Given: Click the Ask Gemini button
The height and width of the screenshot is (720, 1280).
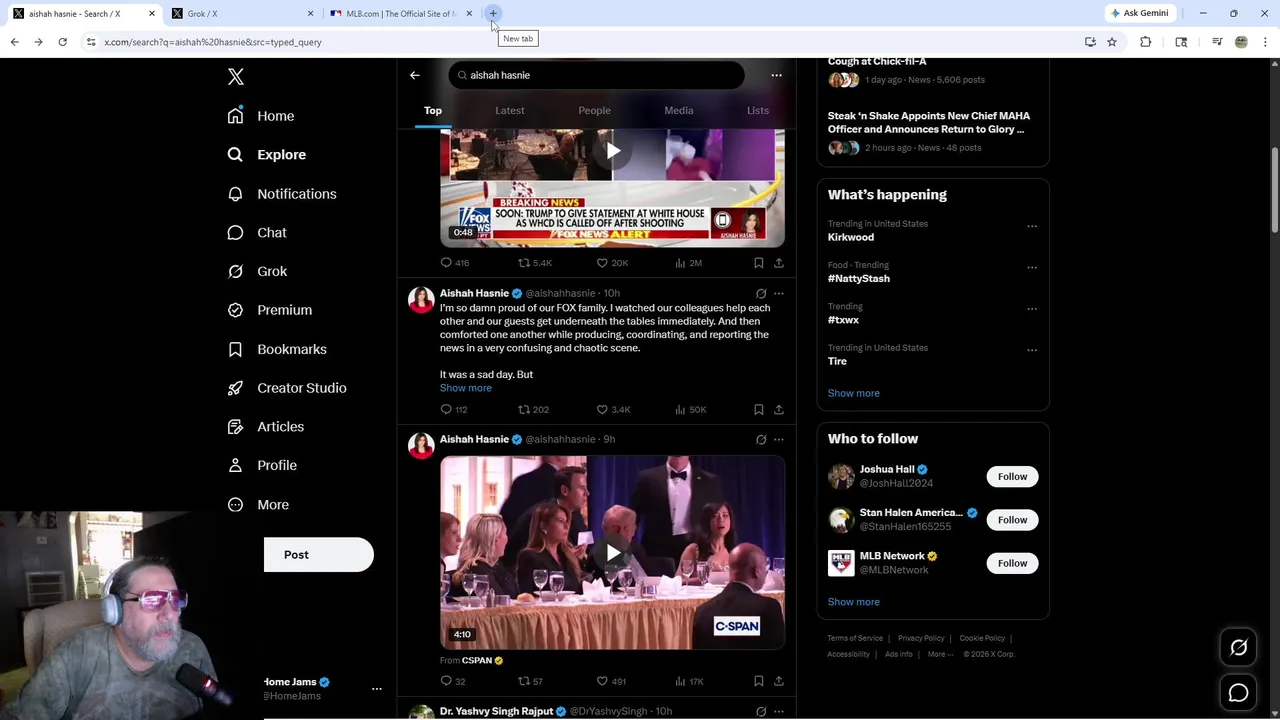Looking at the screenshot, I should (1139, 13).
